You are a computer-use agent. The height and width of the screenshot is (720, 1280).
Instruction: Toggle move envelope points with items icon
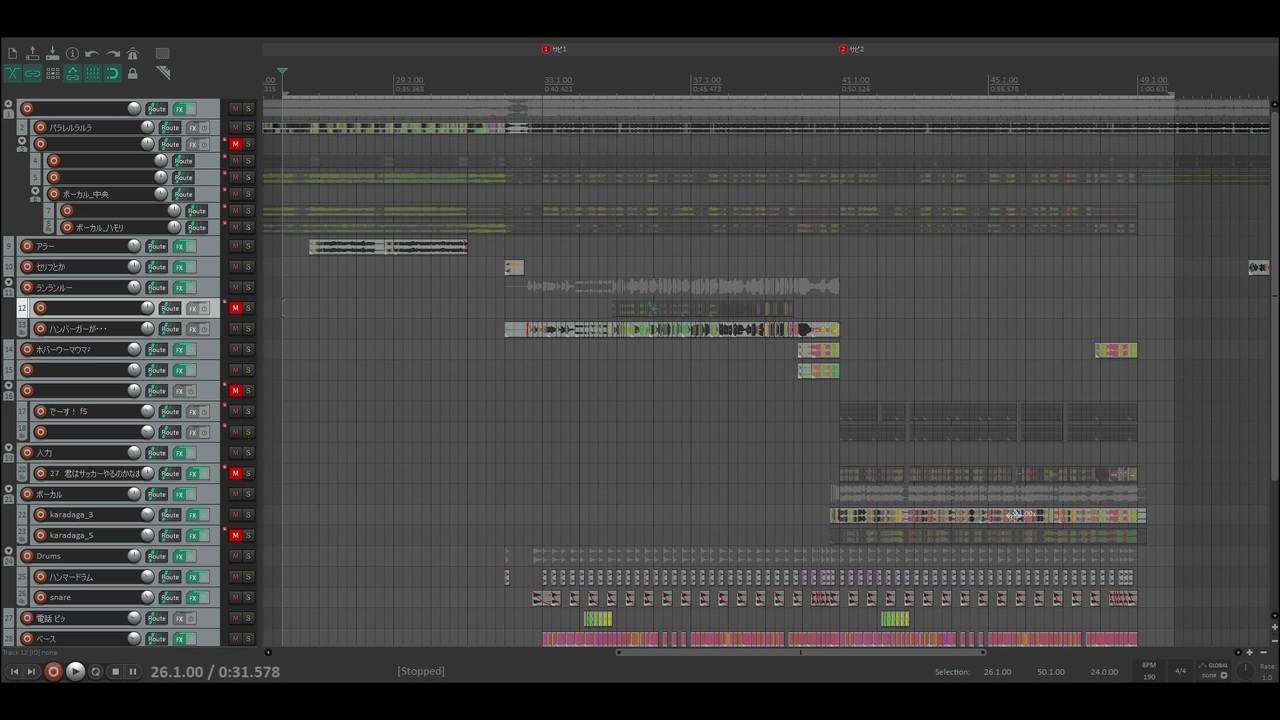72,74
